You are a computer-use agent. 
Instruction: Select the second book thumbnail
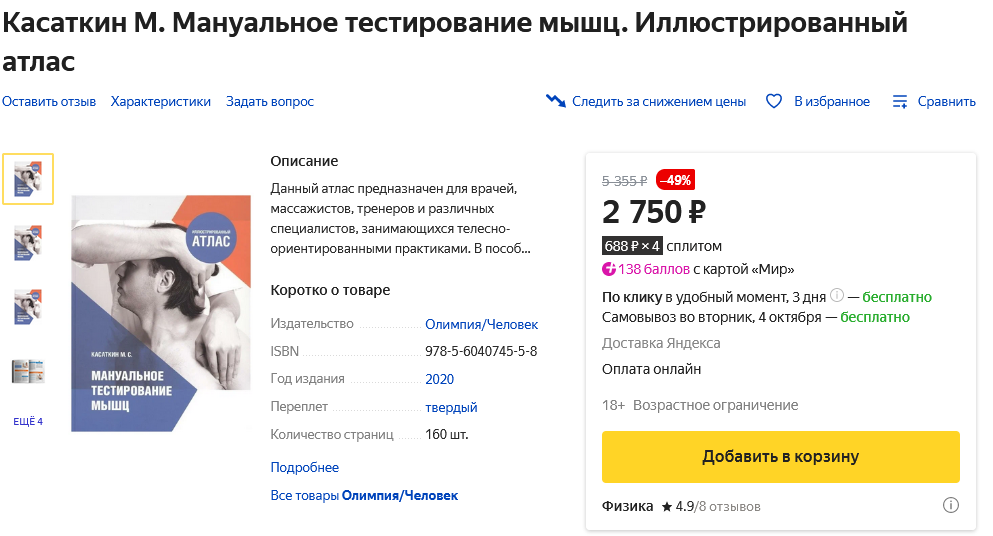pos(28,243)
